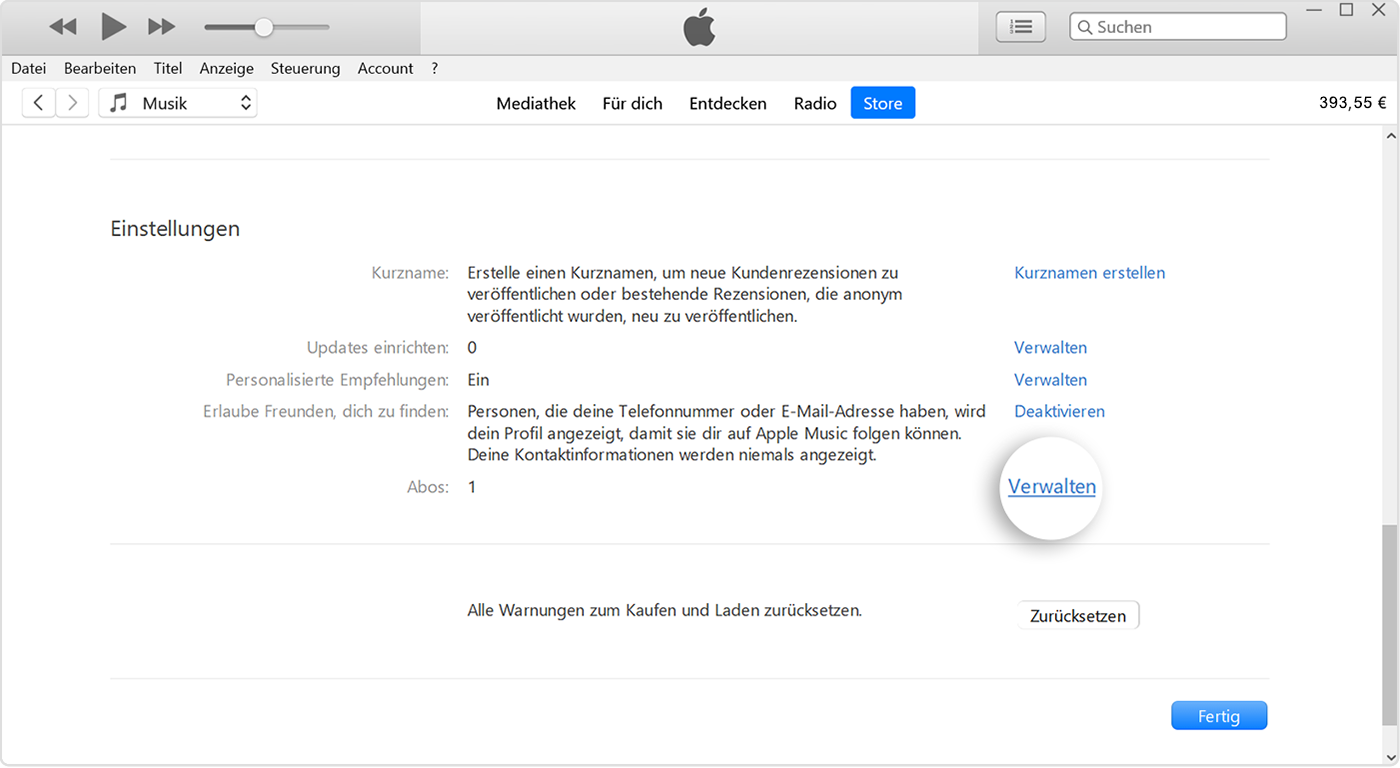The width and height of the screenshot is (1400, 768).
Task: Switch to the Radio tab
Action: pos(815,102)
